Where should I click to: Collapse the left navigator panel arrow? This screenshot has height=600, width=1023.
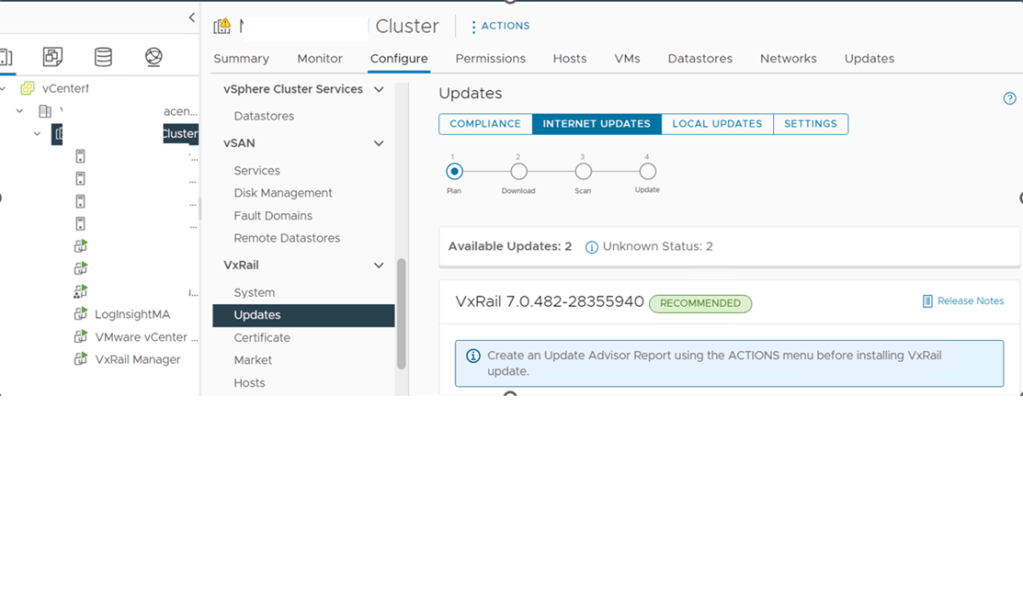coord(192,18)
